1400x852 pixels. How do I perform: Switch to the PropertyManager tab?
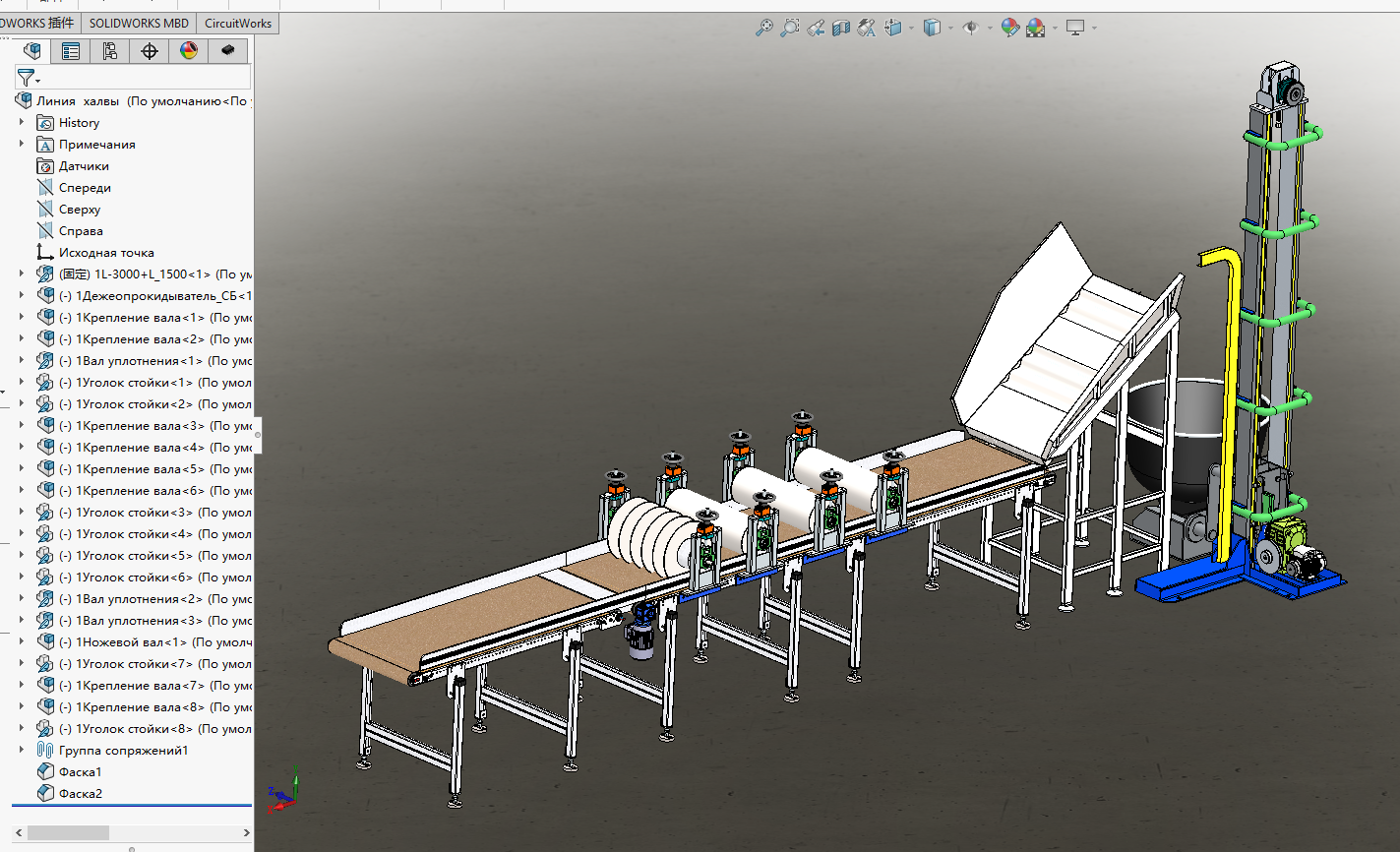tap(71, 50)
